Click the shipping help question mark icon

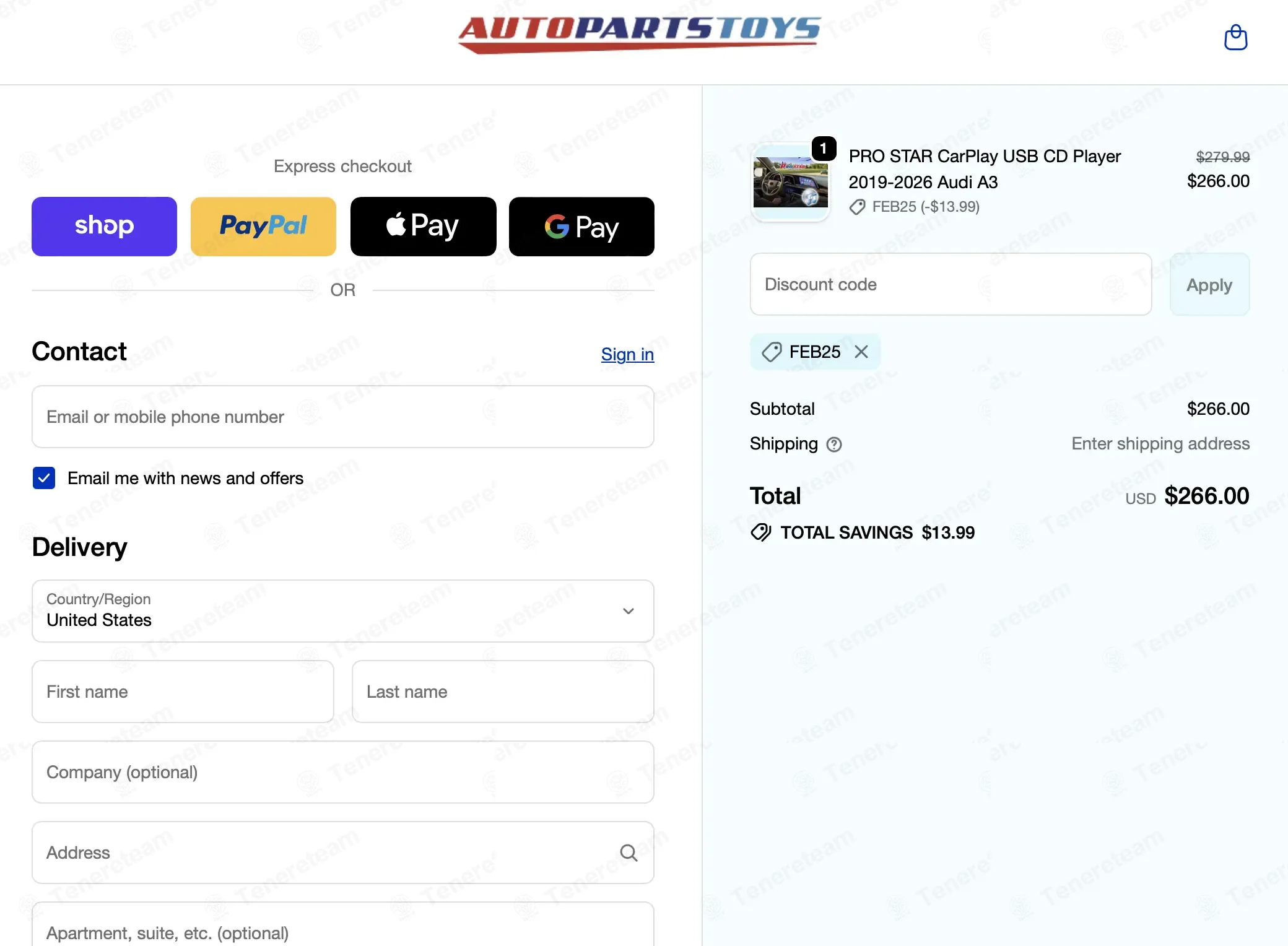(x=834, y=445)
